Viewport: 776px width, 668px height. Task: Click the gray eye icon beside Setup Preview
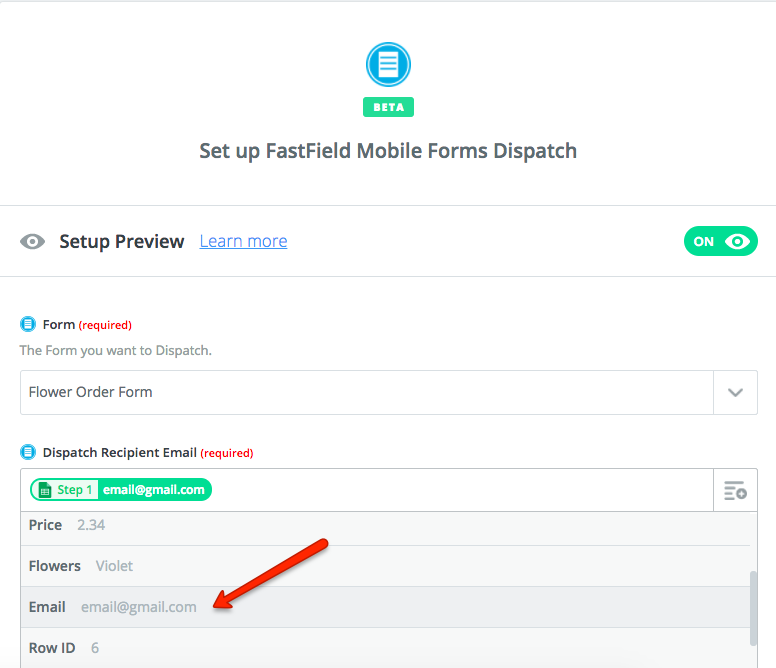(33, 242)
